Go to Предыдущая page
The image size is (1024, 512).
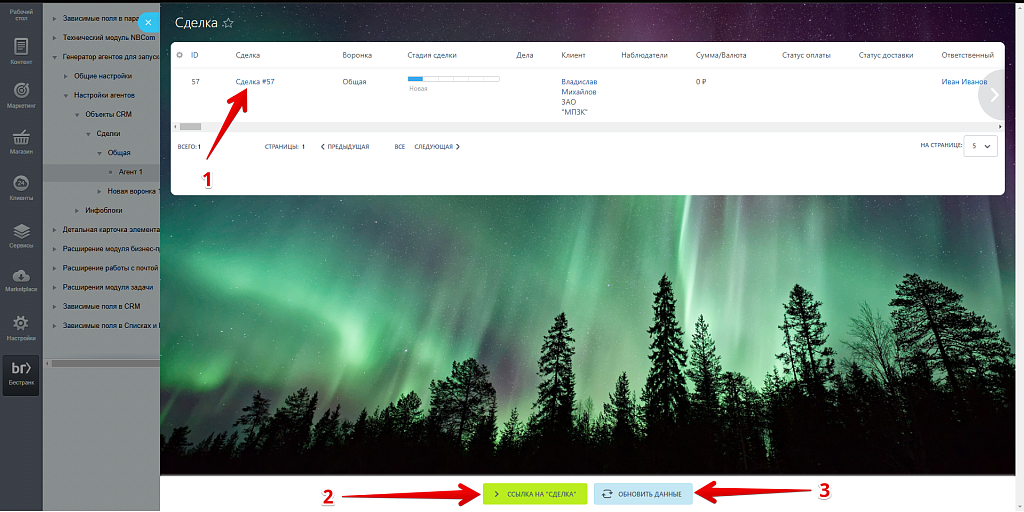(x=345, y=147)
